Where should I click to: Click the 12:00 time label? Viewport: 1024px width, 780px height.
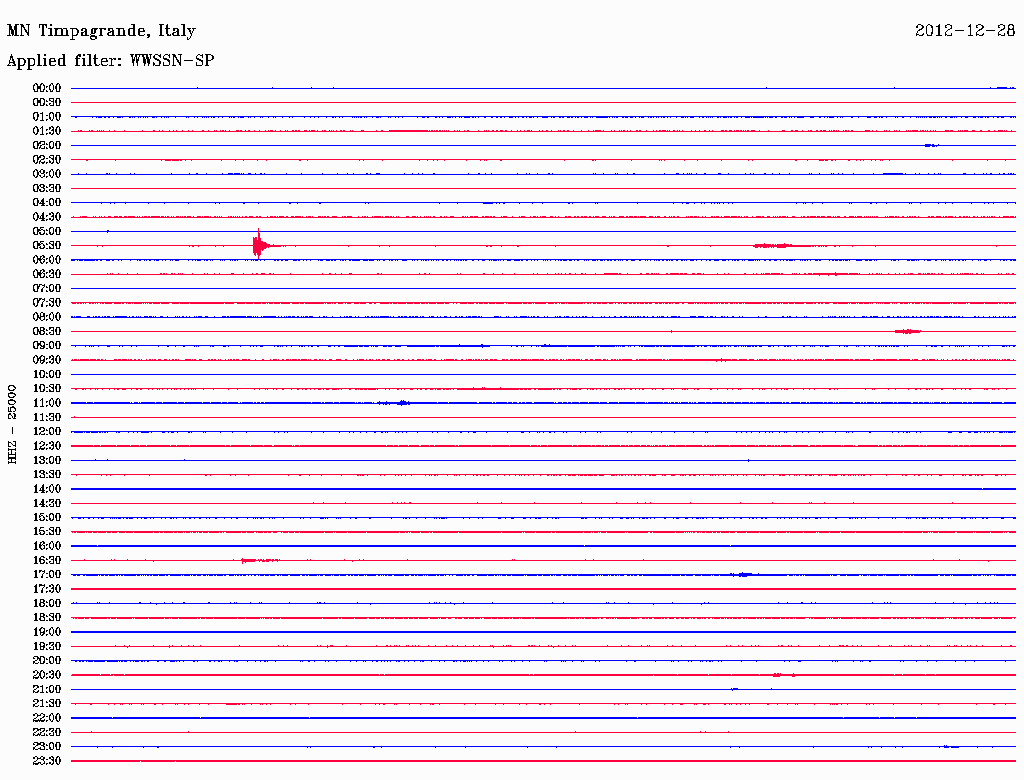pos(47,432)
